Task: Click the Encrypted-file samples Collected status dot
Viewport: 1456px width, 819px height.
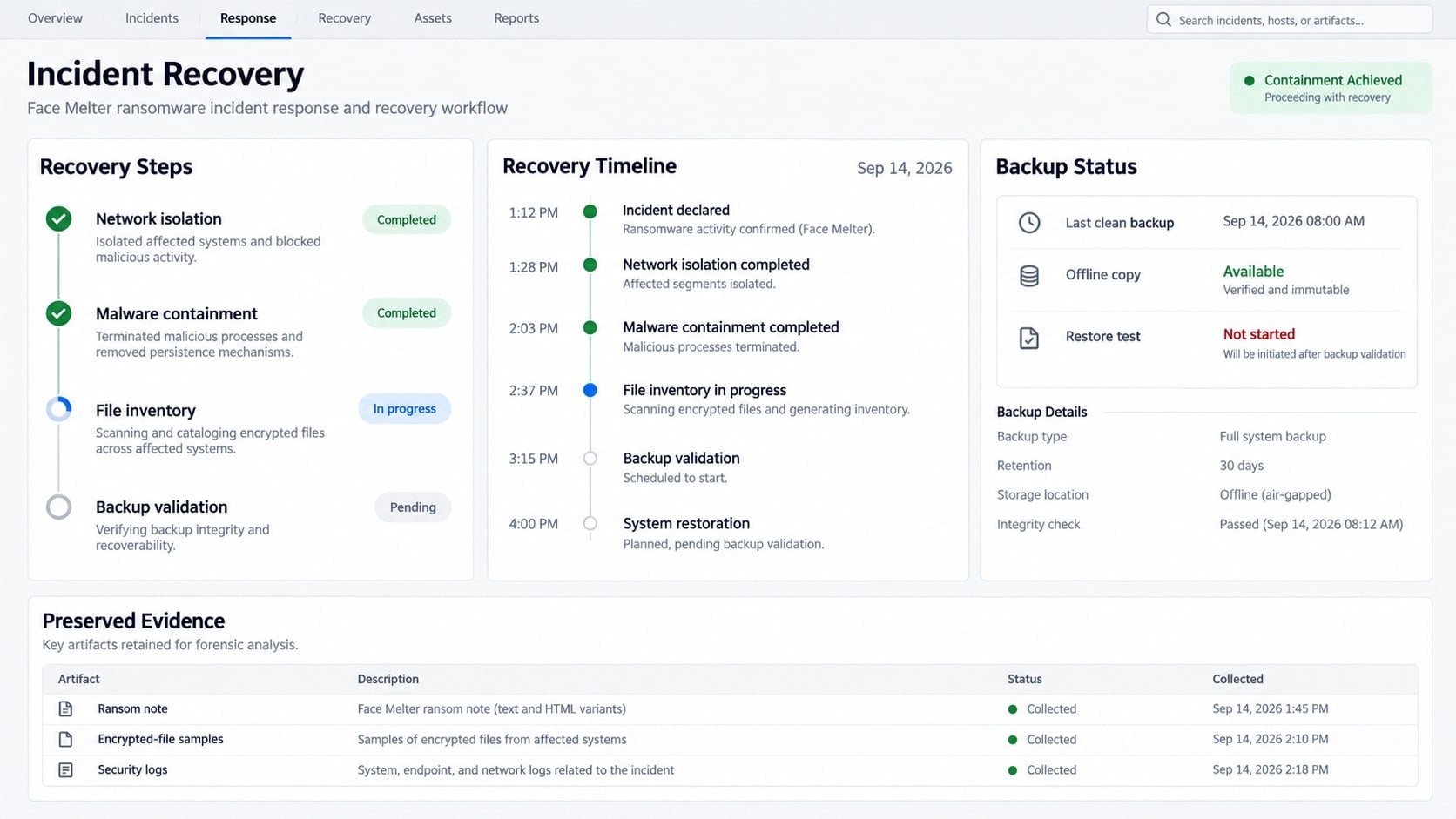Action: point(1013,740)
